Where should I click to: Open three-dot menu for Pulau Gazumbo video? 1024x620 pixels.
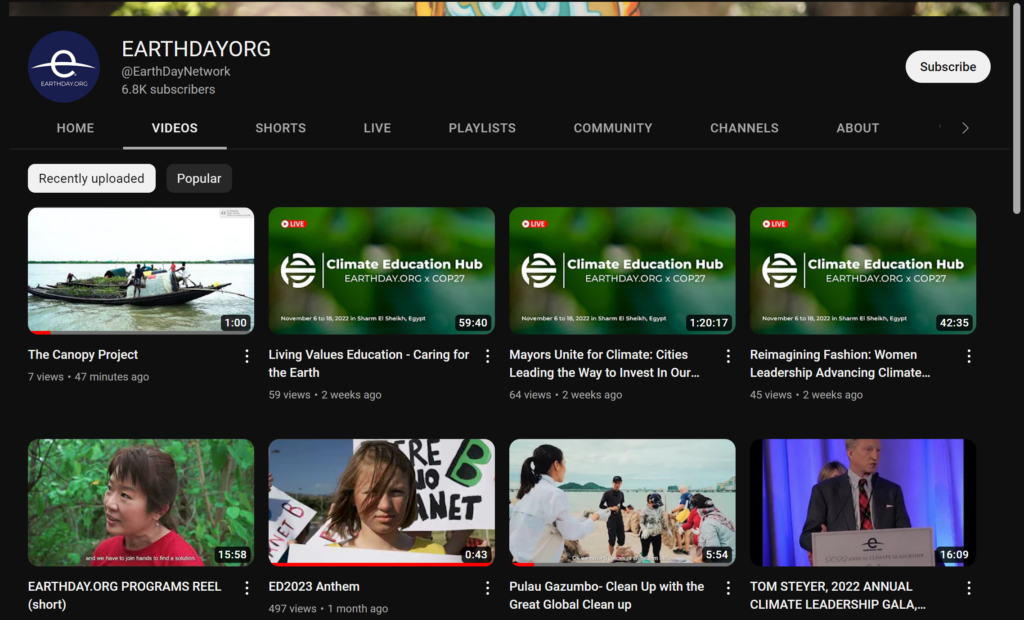coord(728,588)
